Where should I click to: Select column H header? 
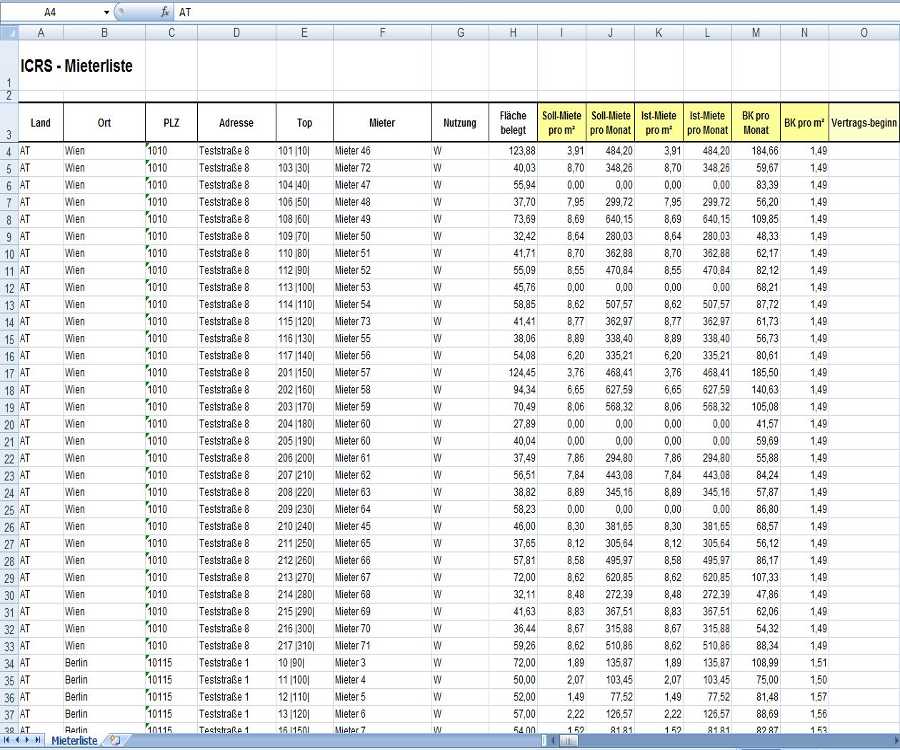[x=513, y=33]
